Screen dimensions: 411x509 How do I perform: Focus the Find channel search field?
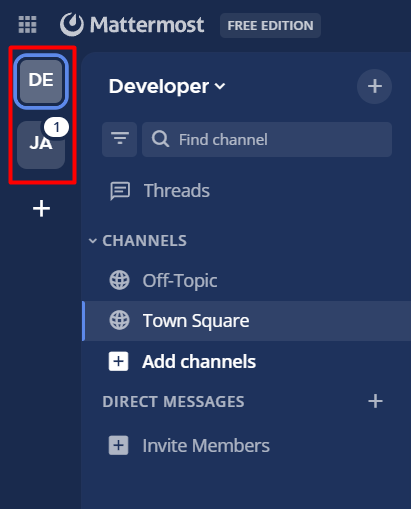(267, 139)
